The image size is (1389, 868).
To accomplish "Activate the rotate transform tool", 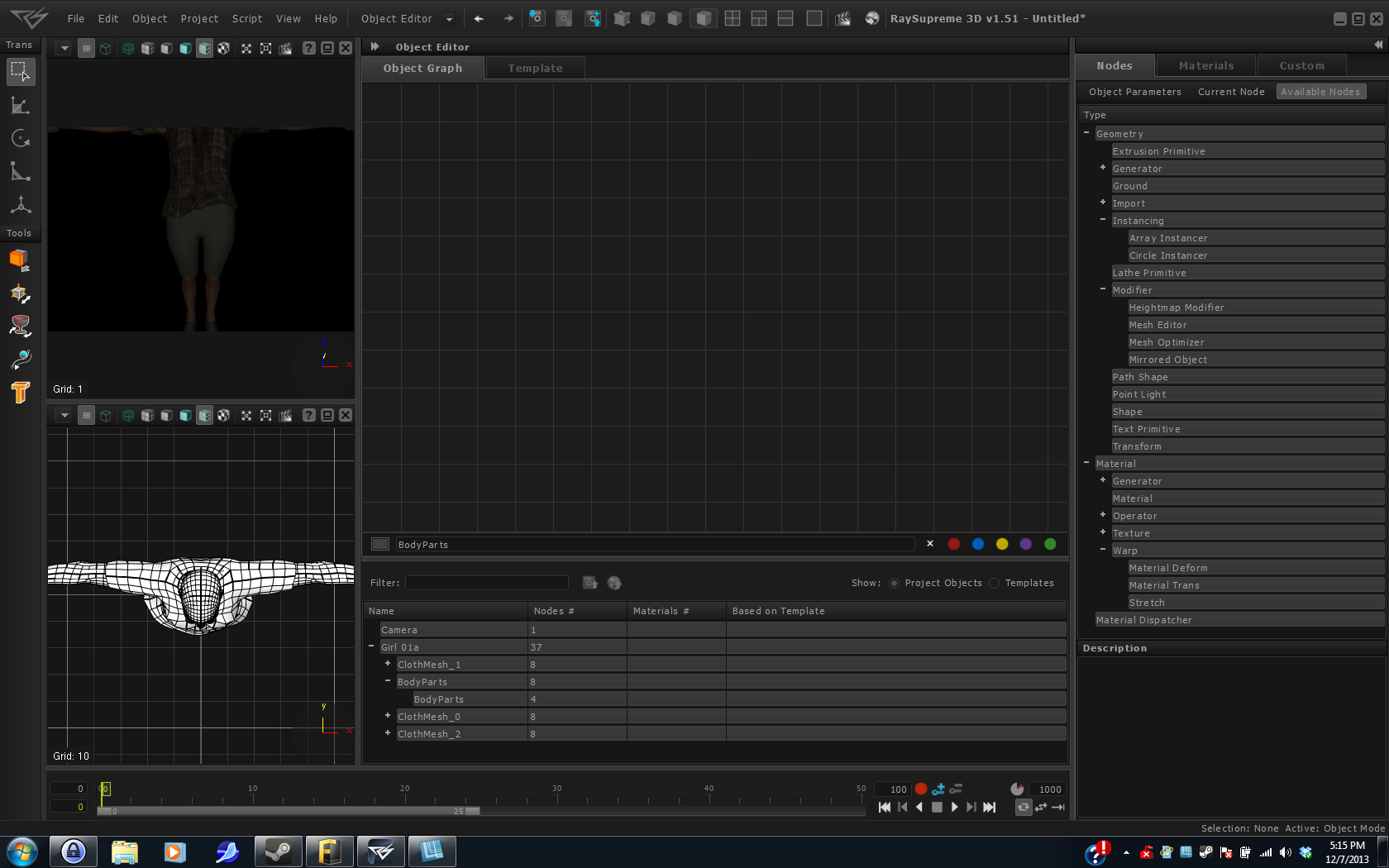I will (x=21, y=138).
